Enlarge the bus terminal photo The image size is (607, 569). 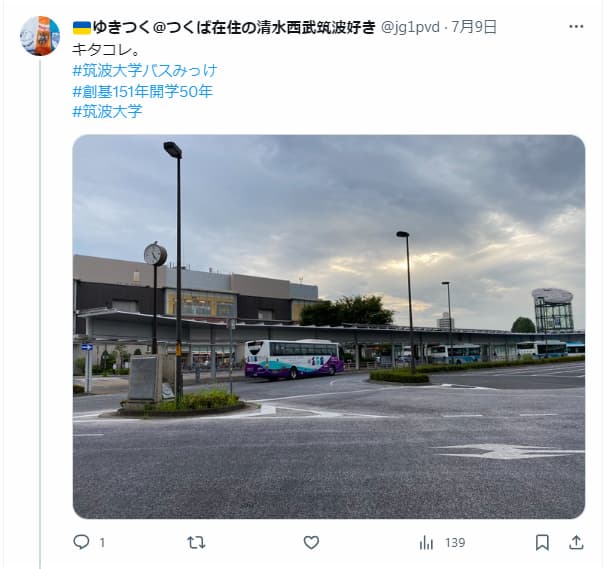[329, 326]
